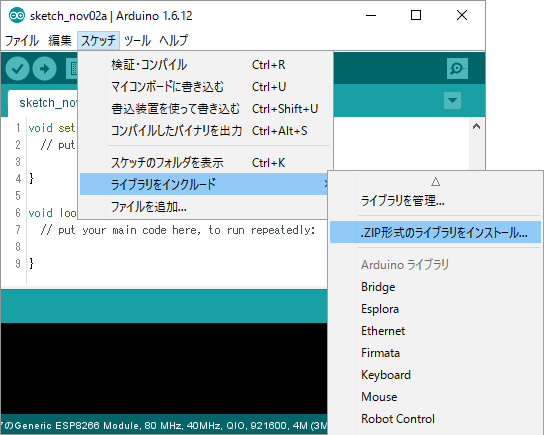Screen dimensions: 544x435
Task: Include the Ethernet library
Action: point(435,331)
